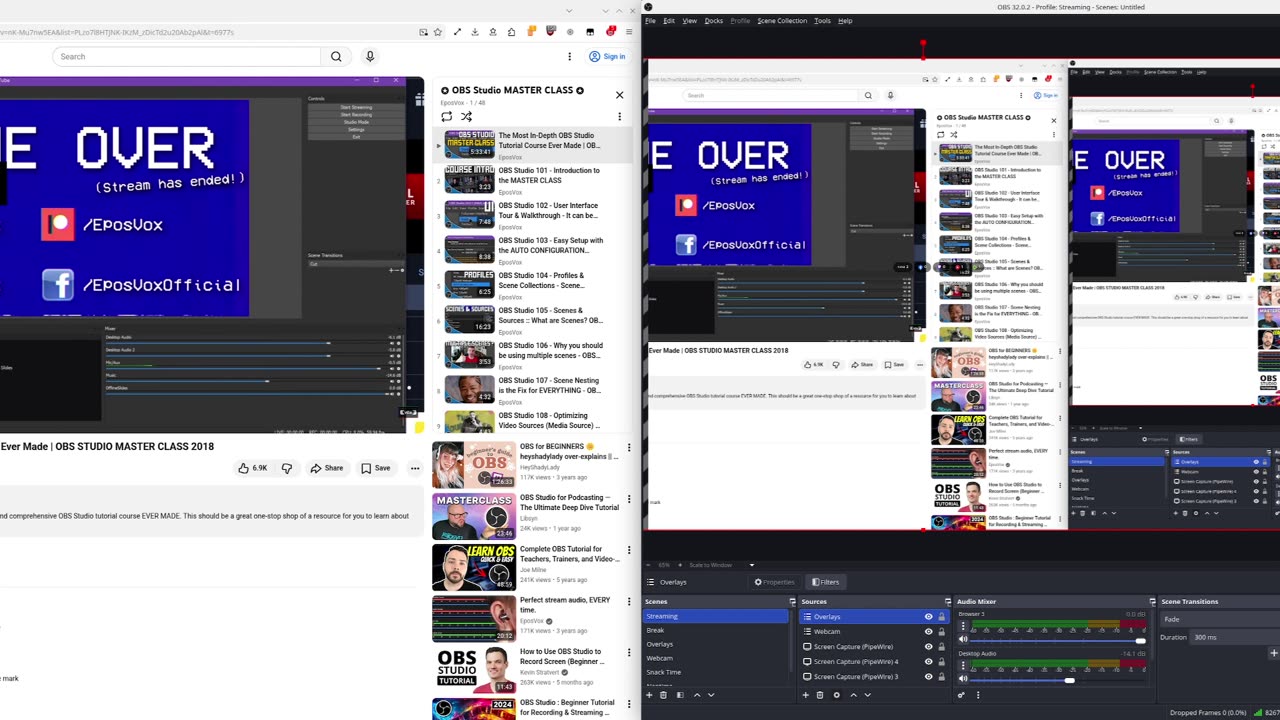Share the video

(x=326, y=468)
